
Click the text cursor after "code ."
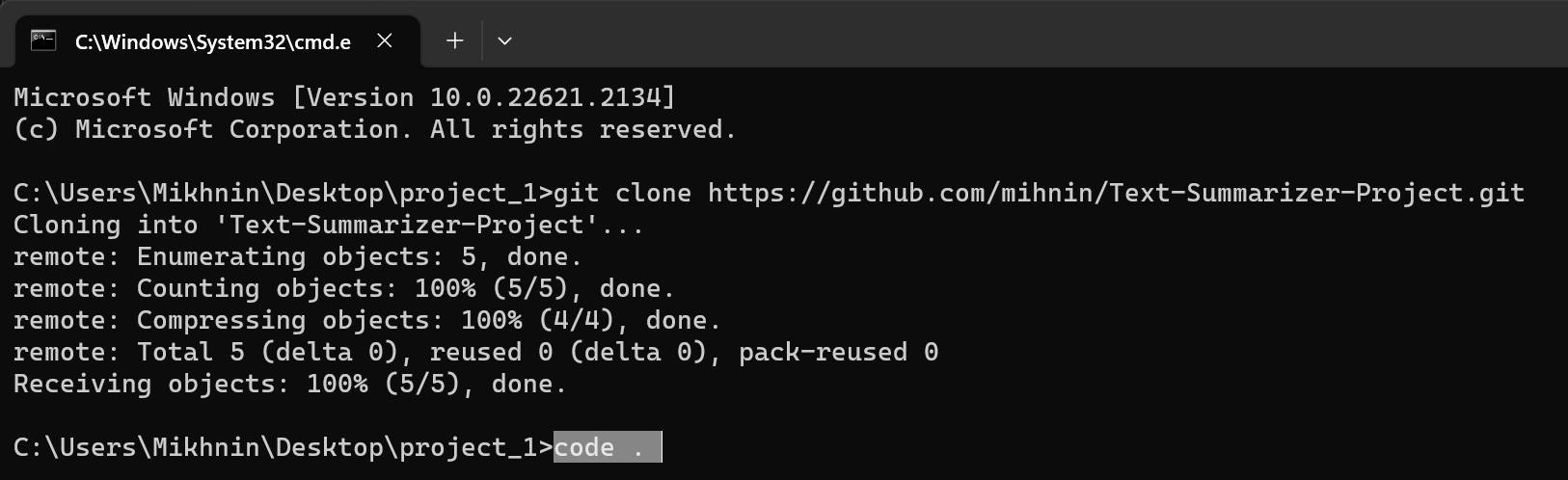click(x=662, y=447)
